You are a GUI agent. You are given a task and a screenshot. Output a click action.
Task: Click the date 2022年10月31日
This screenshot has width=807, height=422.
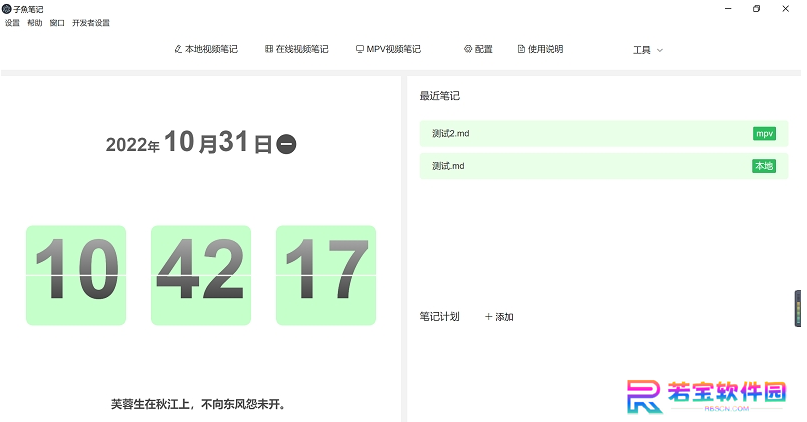(x=189, y=142)
